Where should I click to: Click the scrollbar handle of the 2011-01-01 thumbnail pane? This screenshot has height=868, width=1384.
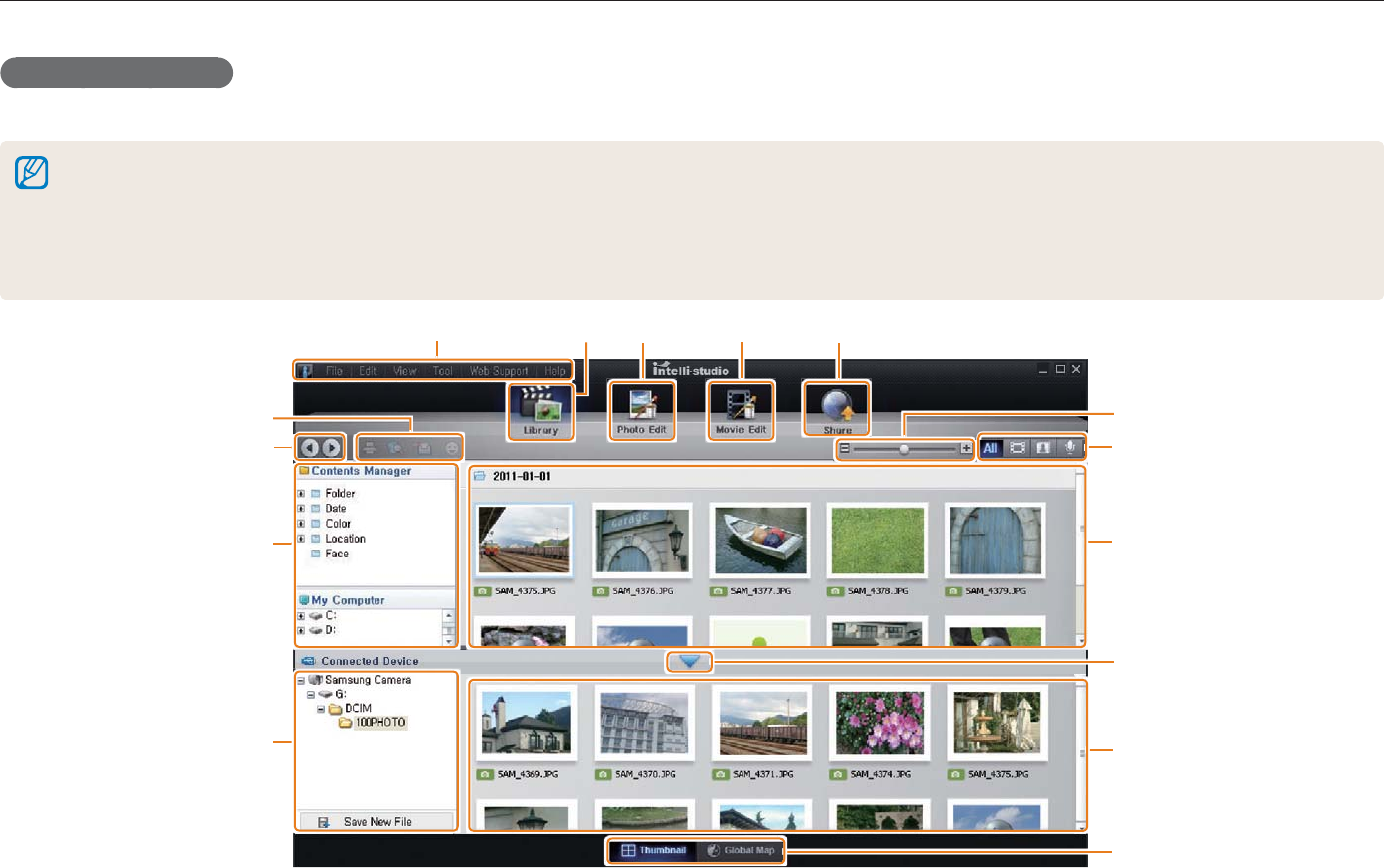tap(1080, 530)
